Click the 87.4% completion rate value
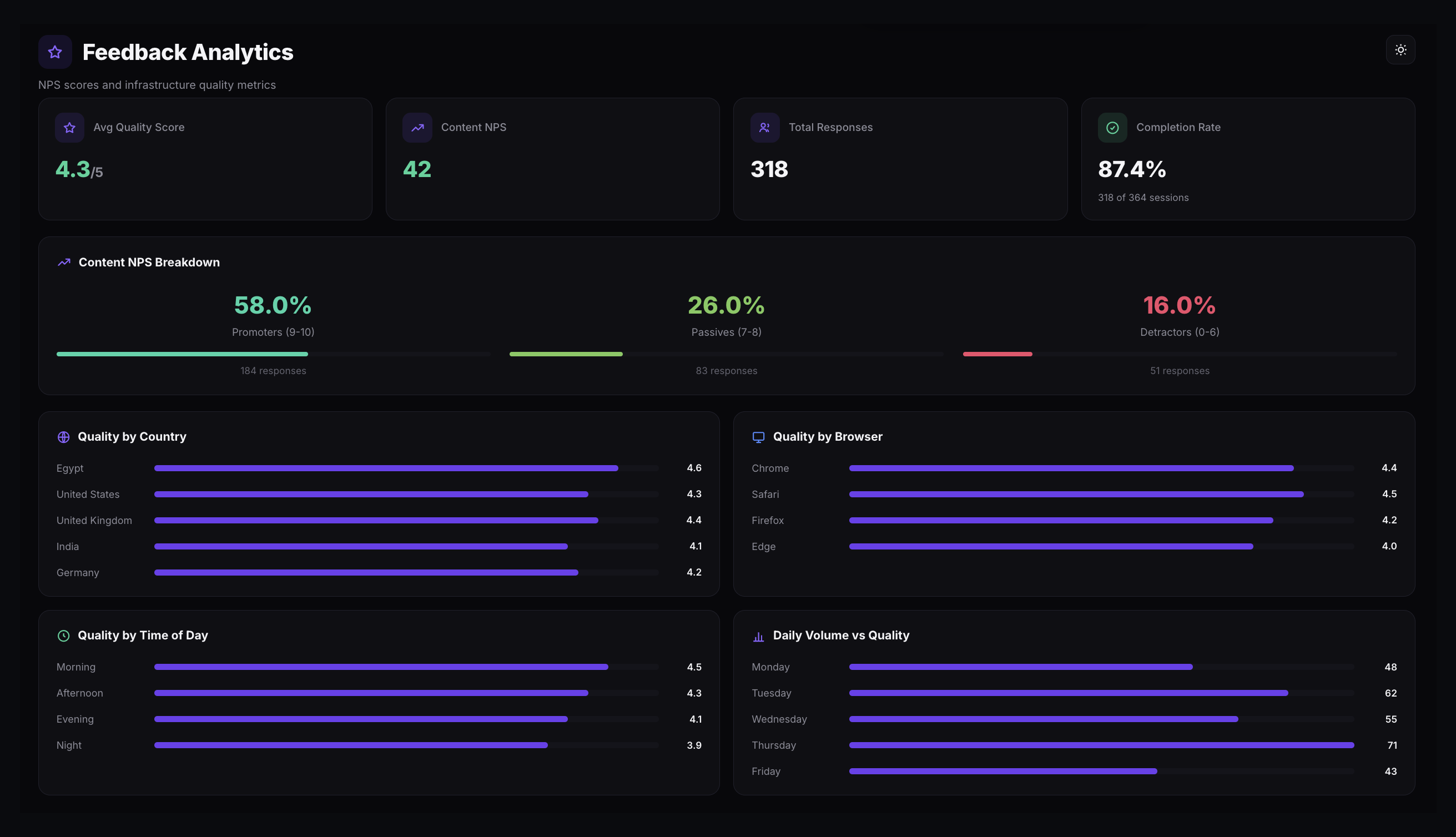The width and height of the screenshot is (1456, 837). [1132, 169]
